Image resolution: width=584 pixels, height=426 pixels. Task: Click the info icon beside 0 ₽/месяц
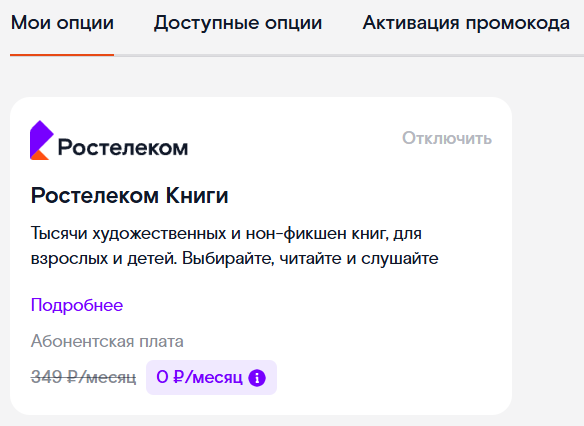pyautogui.click(x=257, y=378)
